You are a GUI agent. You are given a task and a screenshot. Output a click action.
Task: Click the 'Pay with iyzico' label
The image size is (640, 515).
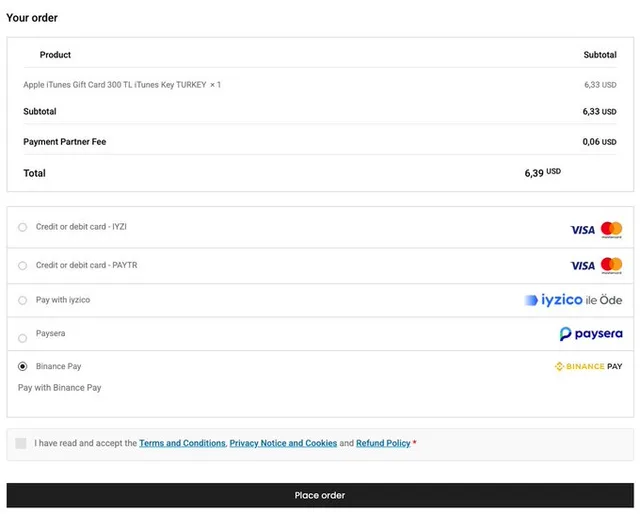click(x=63, y=300)
